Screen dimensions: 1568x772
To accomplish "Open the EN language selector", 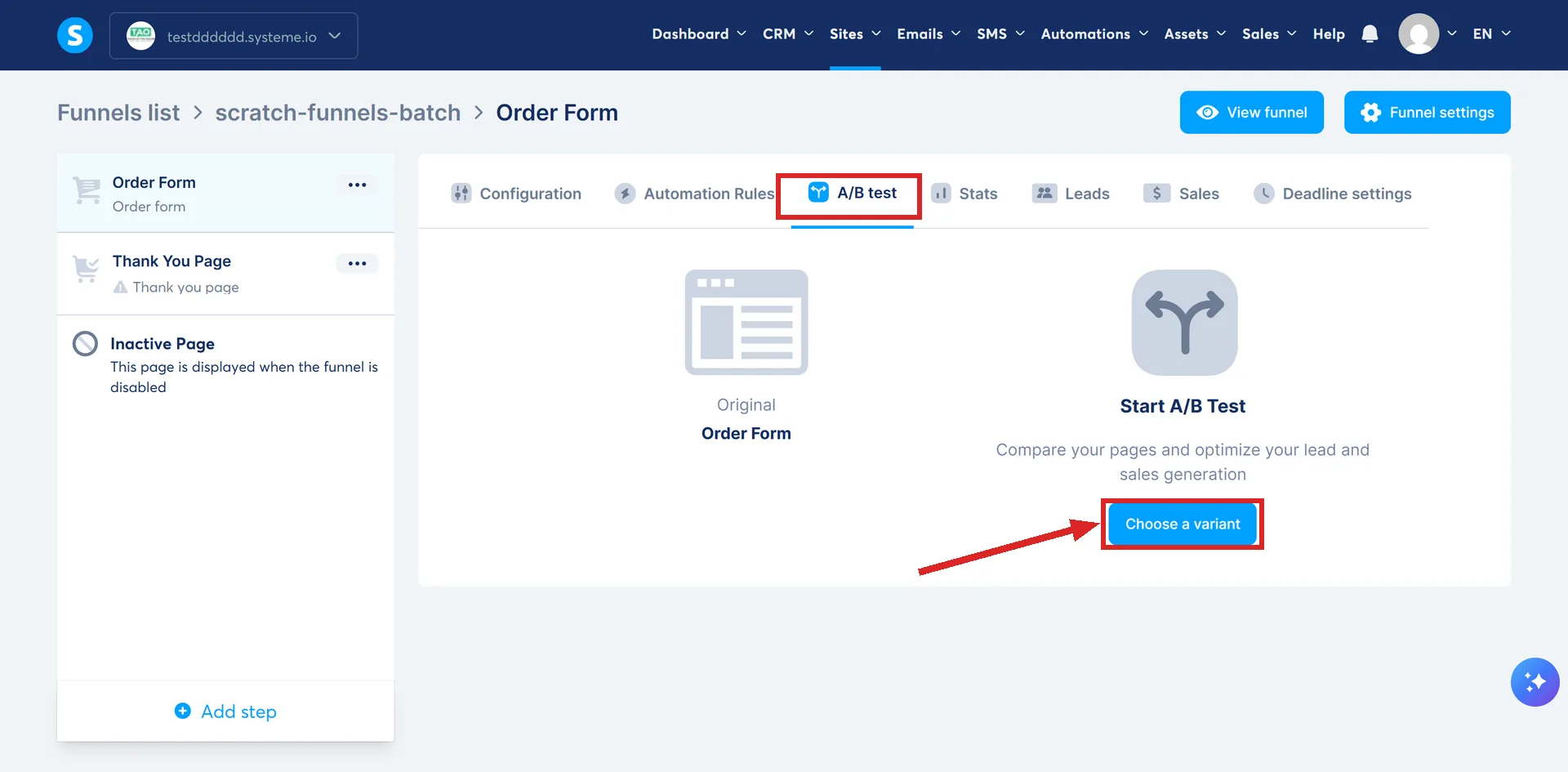I will [1492, 33].
